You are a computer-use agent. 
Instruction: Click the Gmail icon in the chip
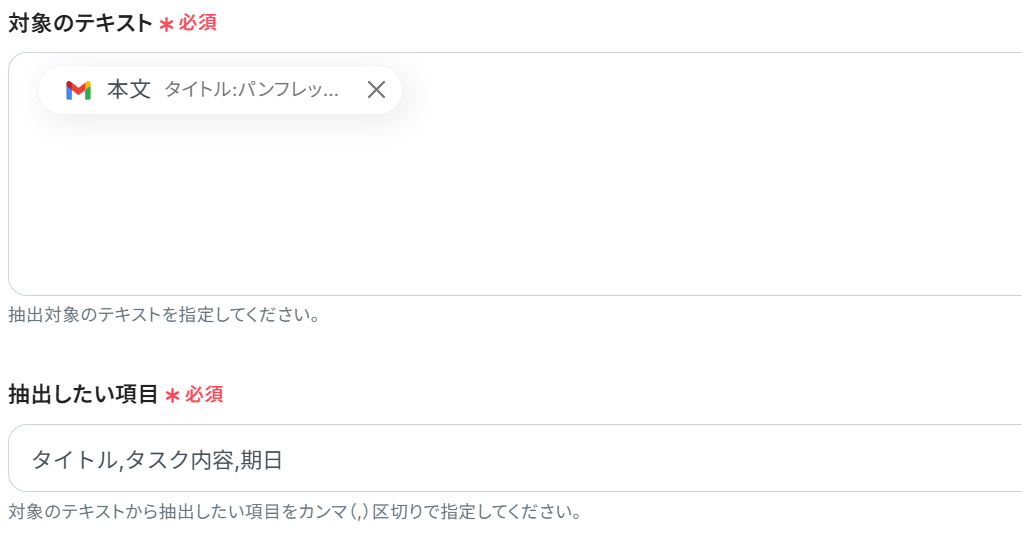[78, 90]
